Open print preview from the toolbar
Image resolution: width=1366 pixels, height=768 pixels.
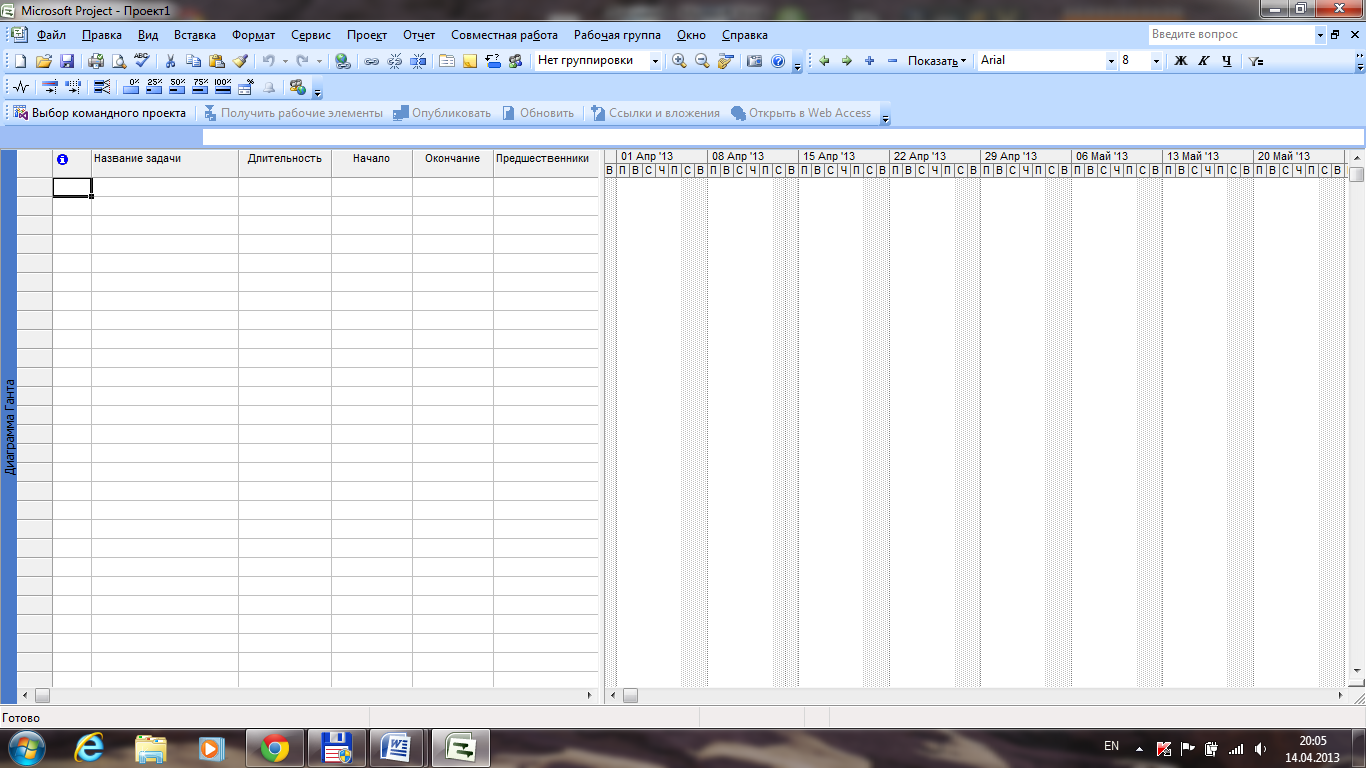pos(119,61)
